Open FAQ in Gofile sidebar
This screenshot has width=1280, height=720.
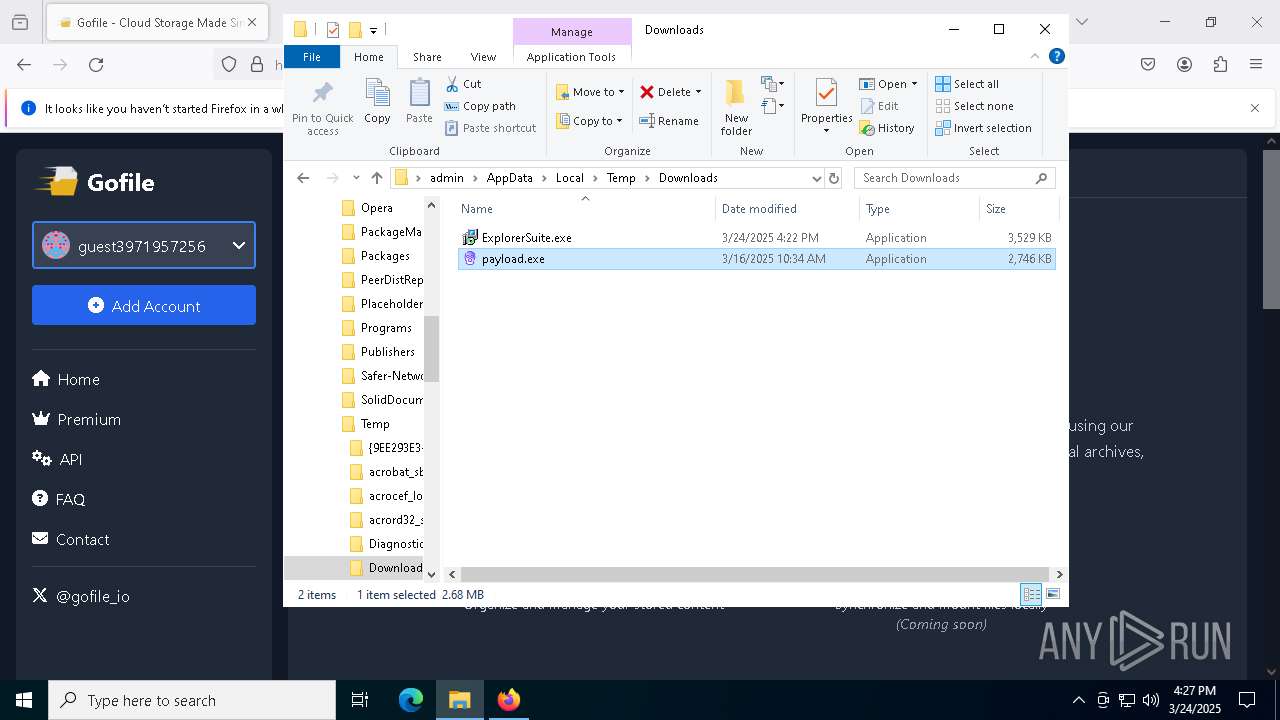click(x=59, y=499)
